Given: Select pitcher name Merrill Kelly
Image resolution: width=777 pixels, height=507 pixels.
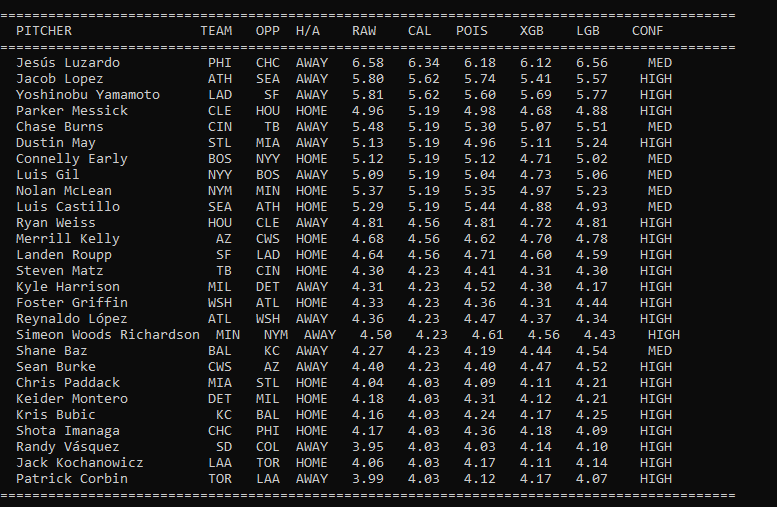Looking at the screenshot, I should (68, 239).
